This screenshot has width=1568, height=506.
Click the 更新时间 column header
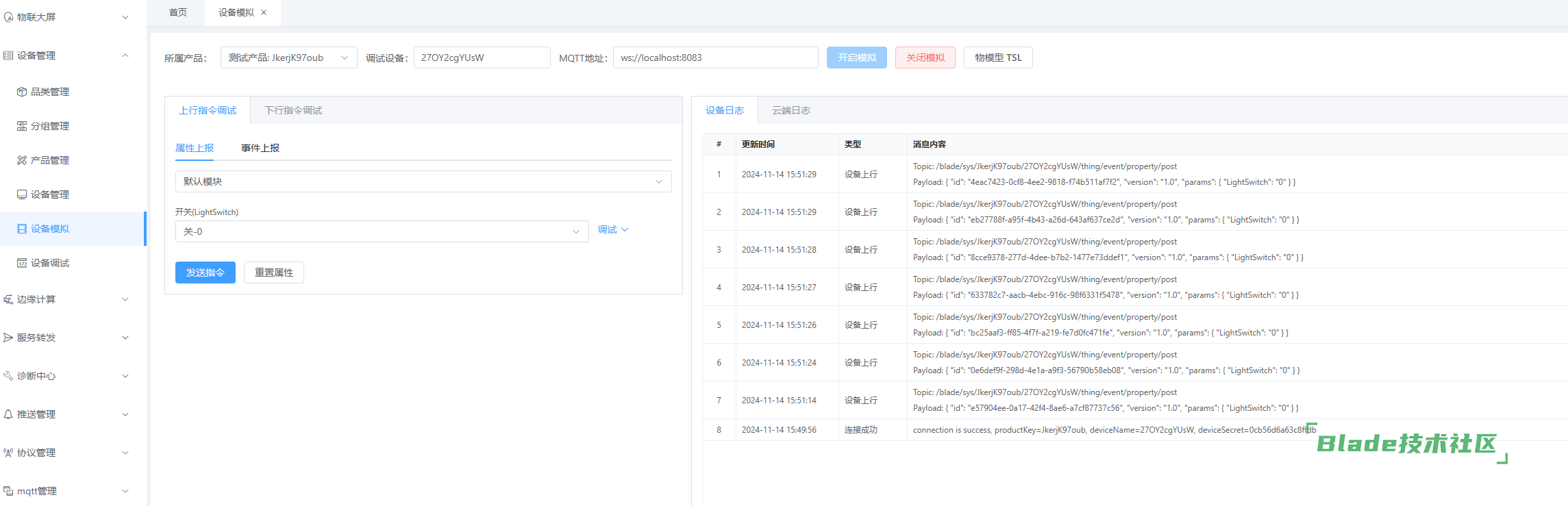click(758, 144)
